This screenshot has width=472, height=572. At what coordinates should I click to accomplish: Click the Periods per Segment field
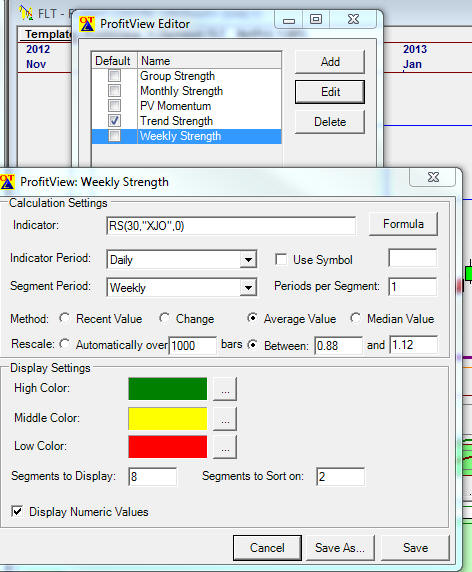[x=413, y=287]
